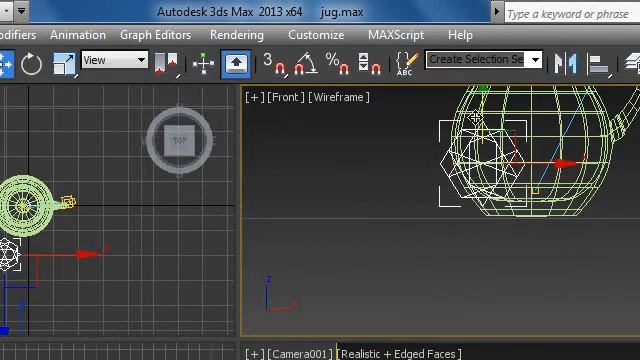Toggle Spinner Snap
Viewport: 640px width, 360px height.
pos(369,63)
